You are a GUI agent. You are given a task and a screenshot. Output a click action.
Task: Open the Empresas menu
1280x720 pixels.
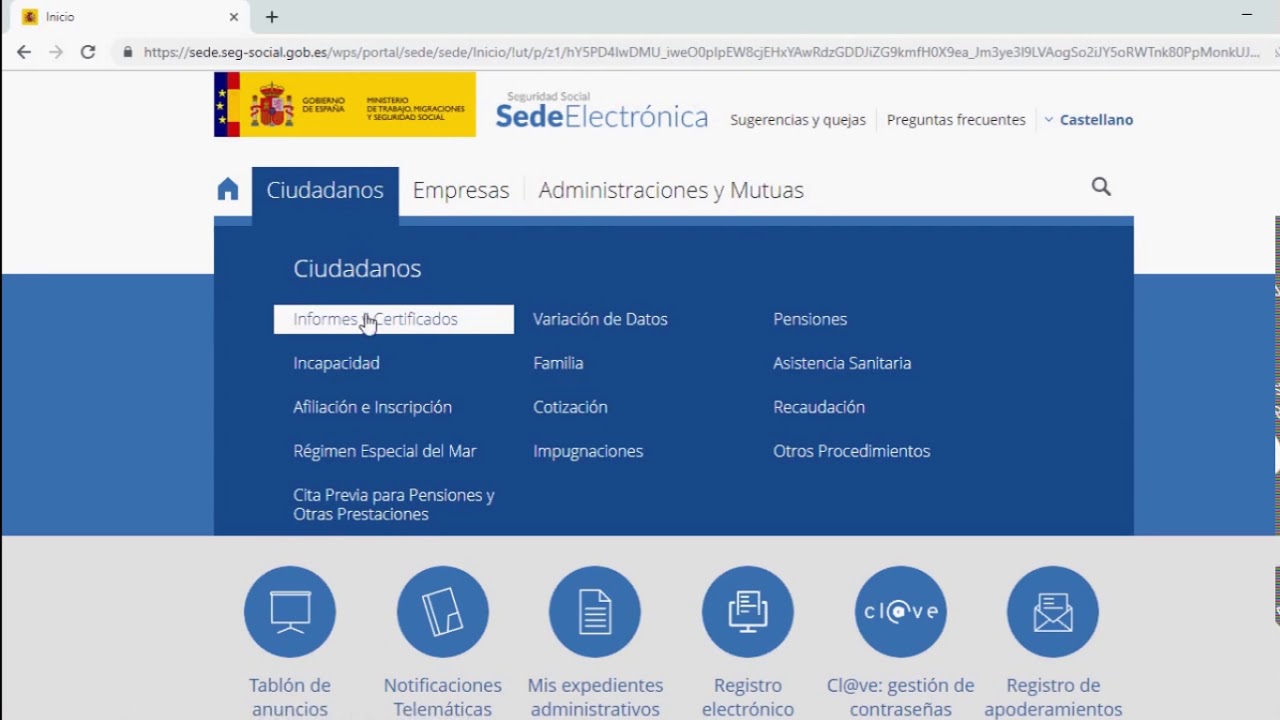coord(461,189)
